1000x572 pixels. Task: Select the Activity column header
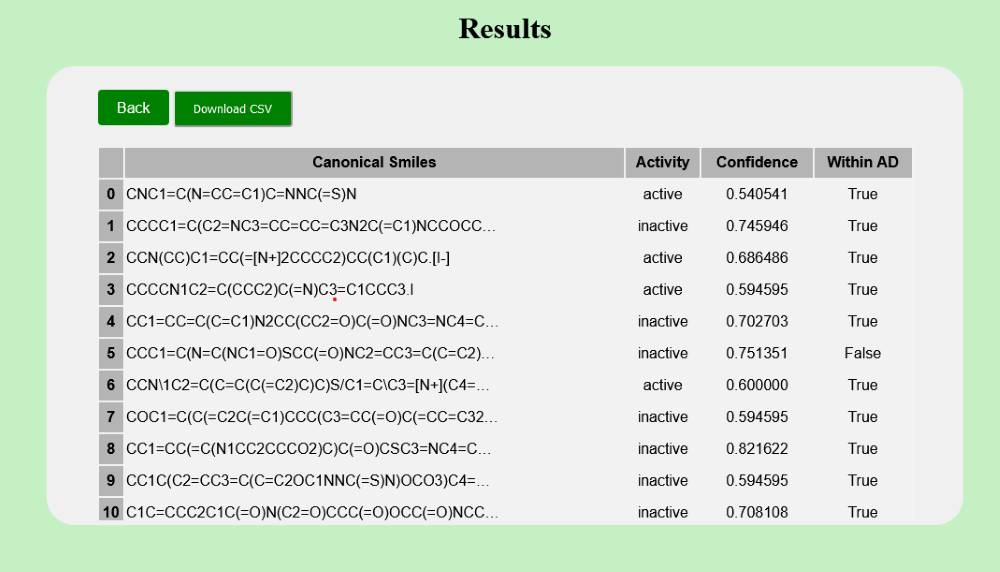pos(663,163)
